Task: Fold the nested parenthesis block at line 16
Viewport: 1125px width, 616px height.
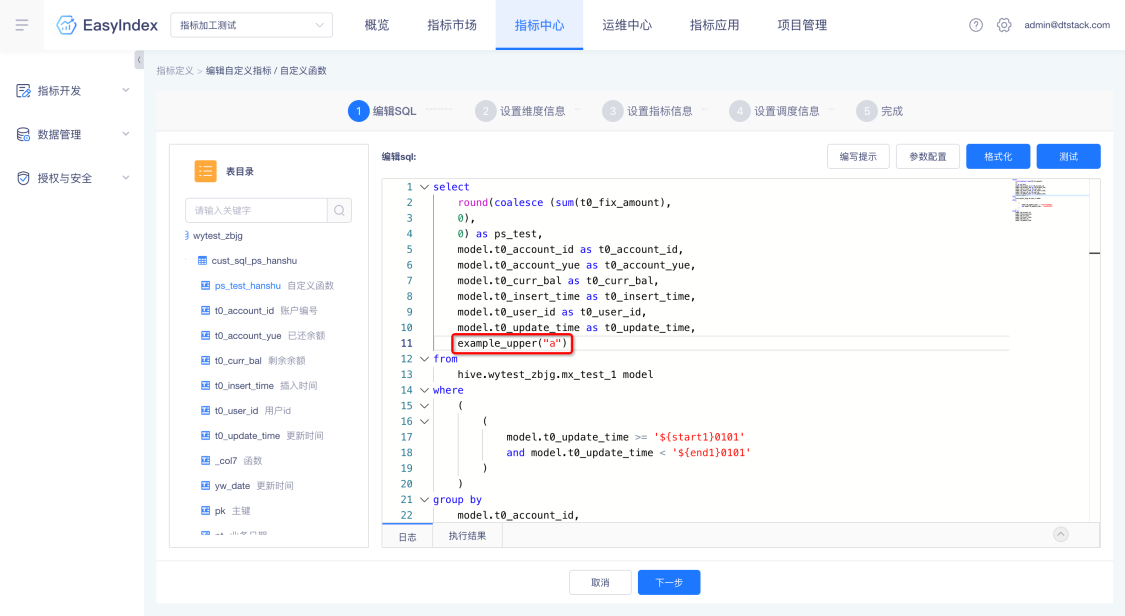Action: click(x=424, y=422)
